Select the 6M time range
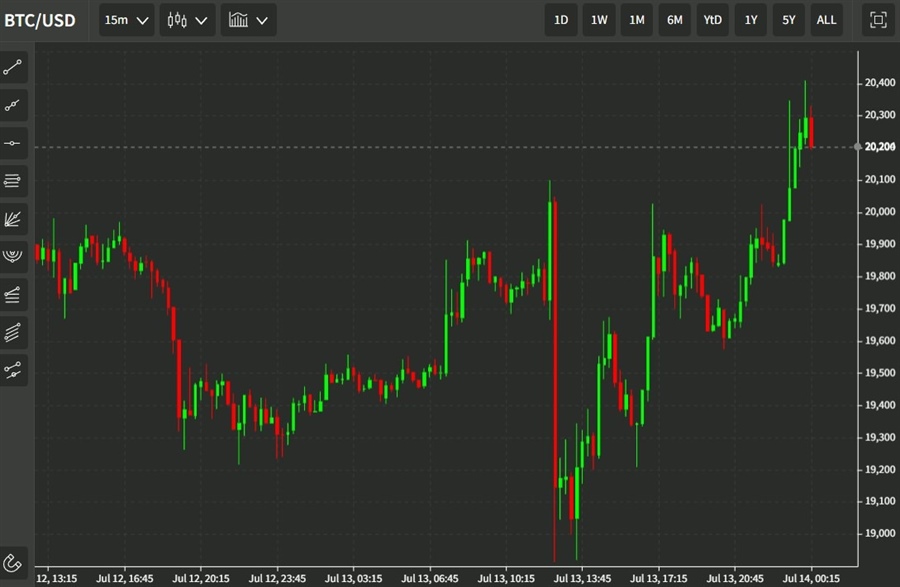This screenshot has height=587, width=900. pos(675,20)
